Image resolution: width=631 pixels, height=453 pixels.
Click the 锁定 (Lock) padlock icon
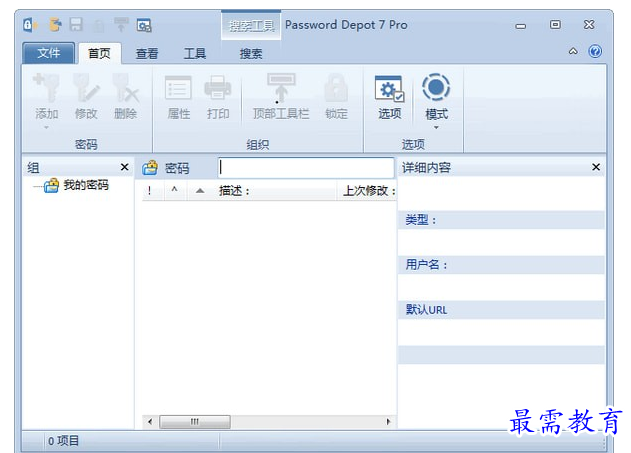point(336,87)
